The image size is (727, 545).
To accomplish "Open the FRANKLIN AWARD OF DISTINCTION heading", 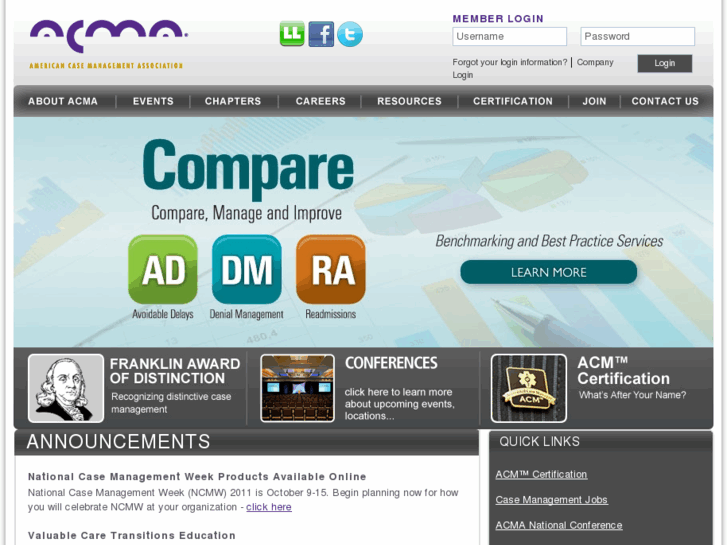I will coord(175,371).
